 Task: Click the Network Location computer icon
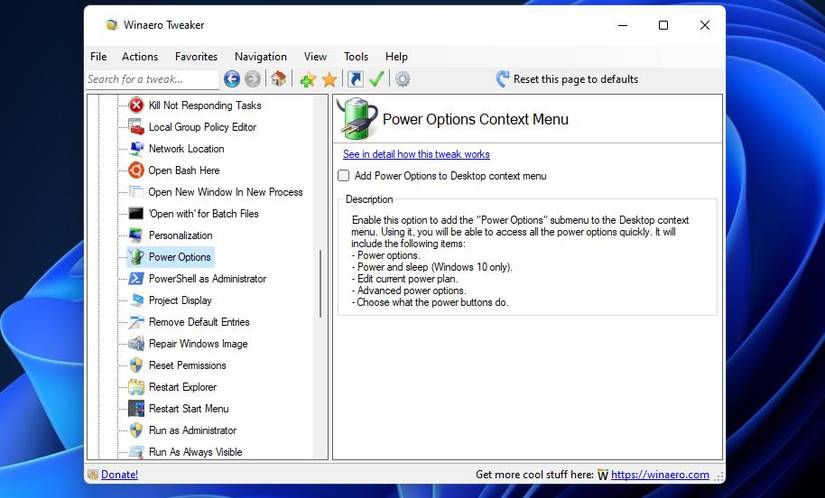coord(136,148)
